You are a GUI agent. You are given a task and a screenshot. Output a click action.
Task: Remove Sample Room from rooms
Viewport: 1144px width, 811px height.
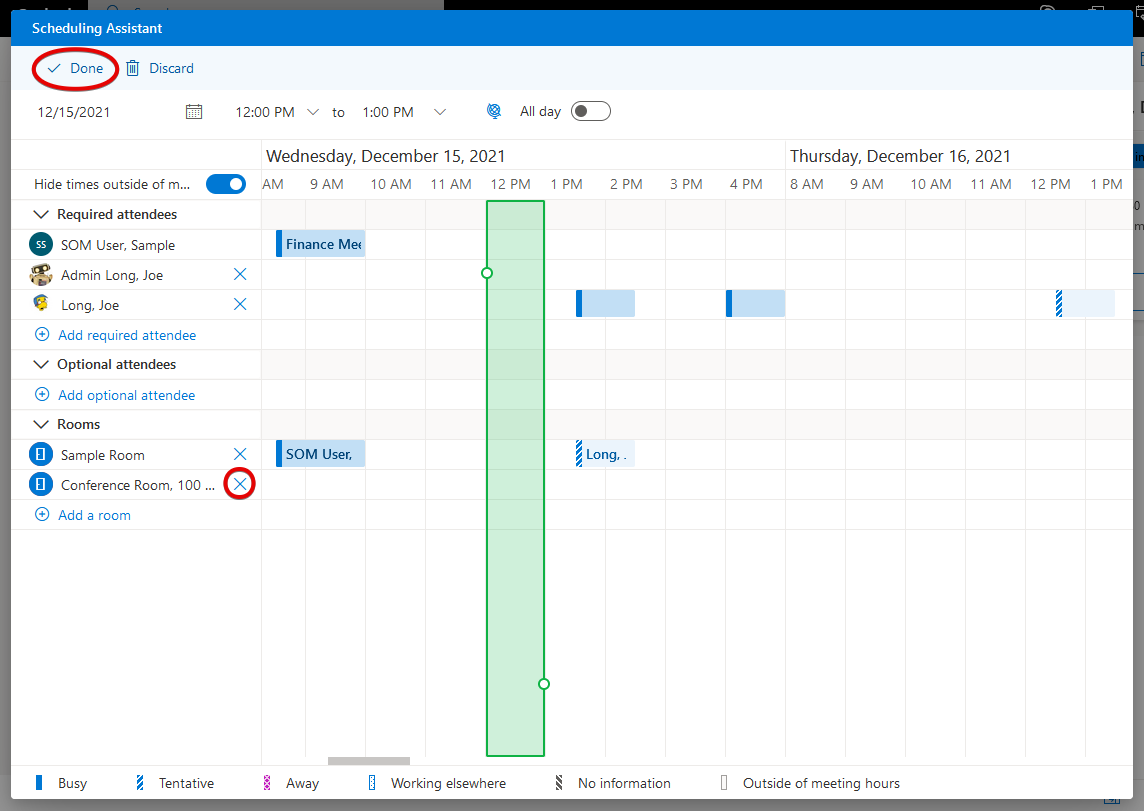[240, 454]
